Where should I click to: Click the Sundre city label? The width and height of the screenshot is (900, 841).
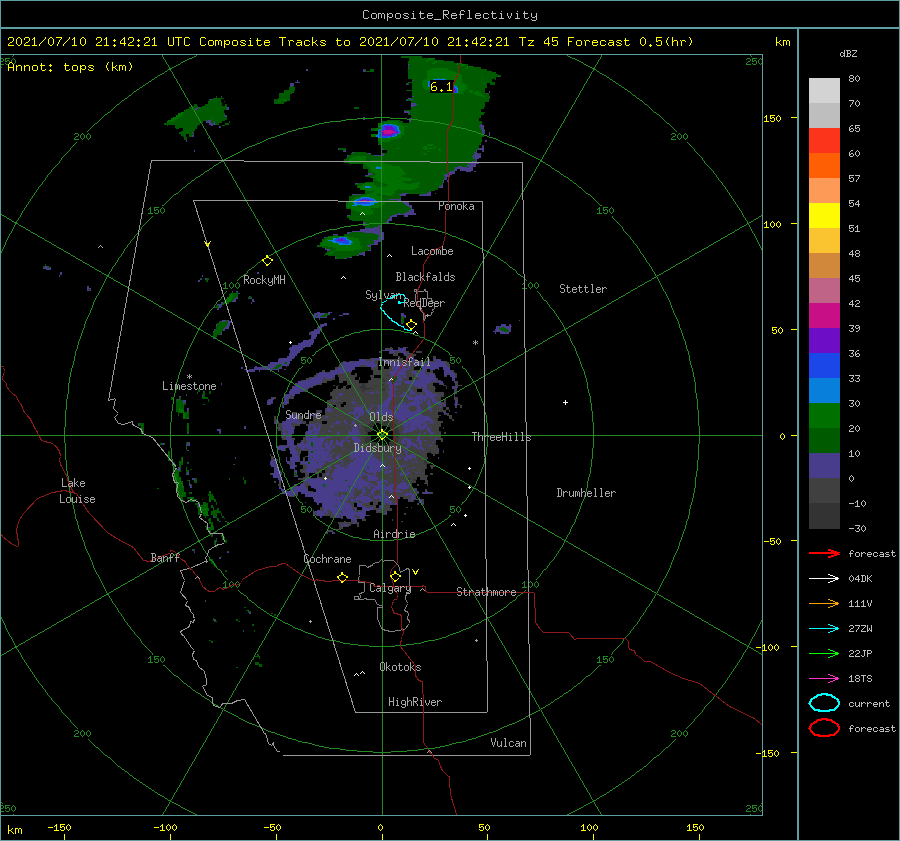click(303, 414)
